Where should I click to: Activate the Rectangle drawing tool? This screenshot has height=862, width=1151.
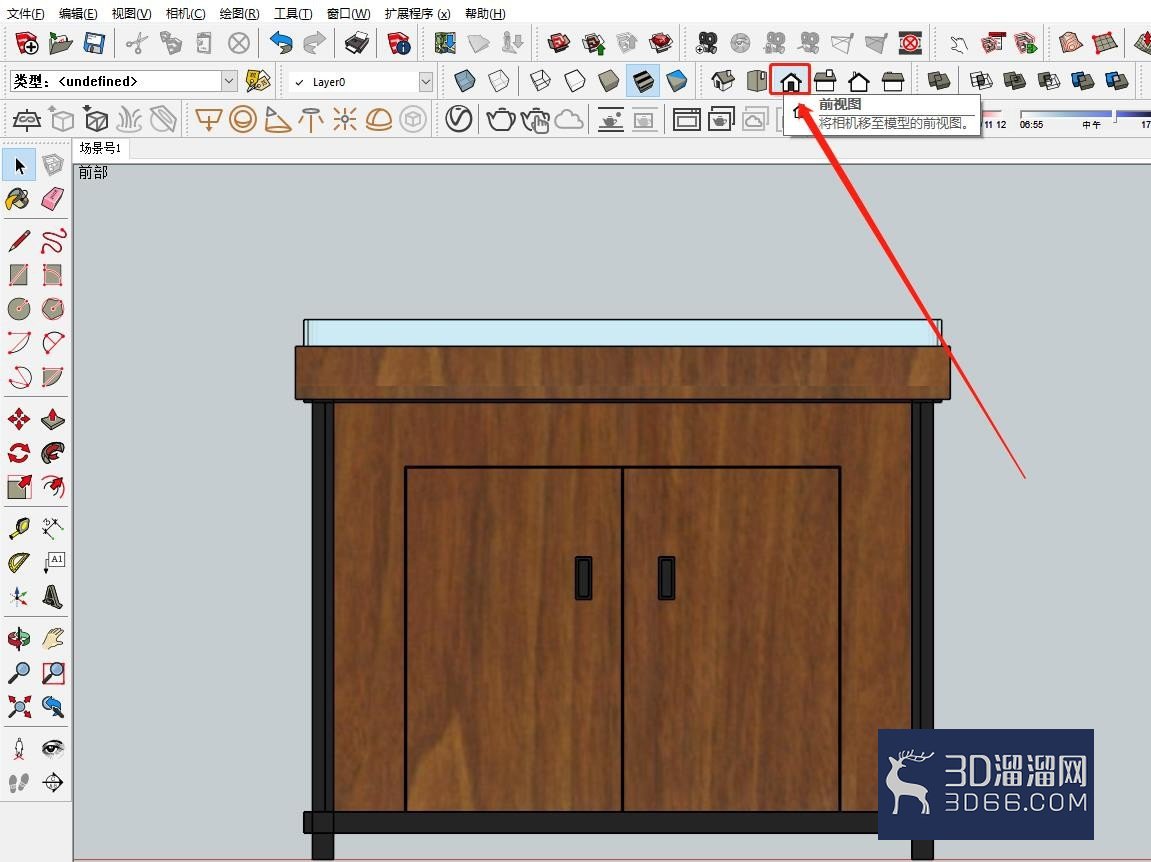(18, 275)
